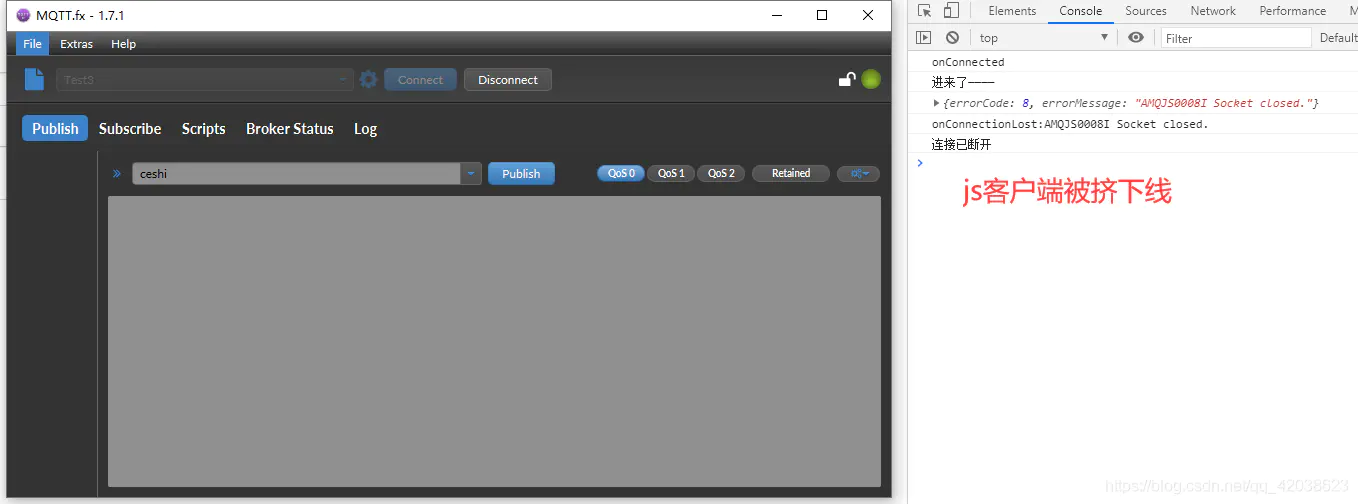Activate DevTools inspect element picker
1358x504 pixels.
[x=924, y=11]
